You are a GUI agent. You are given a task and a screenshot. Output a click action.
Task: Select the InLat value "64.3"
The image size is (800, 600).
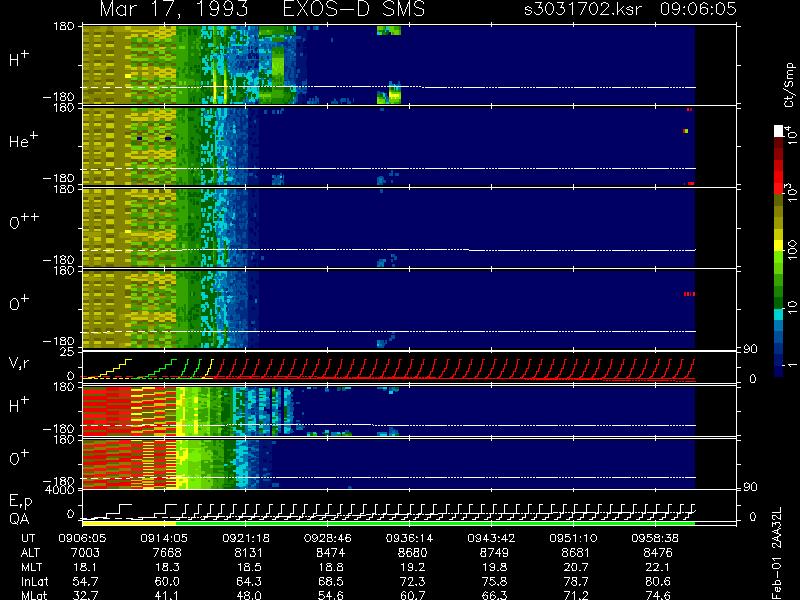coord(249,581)
